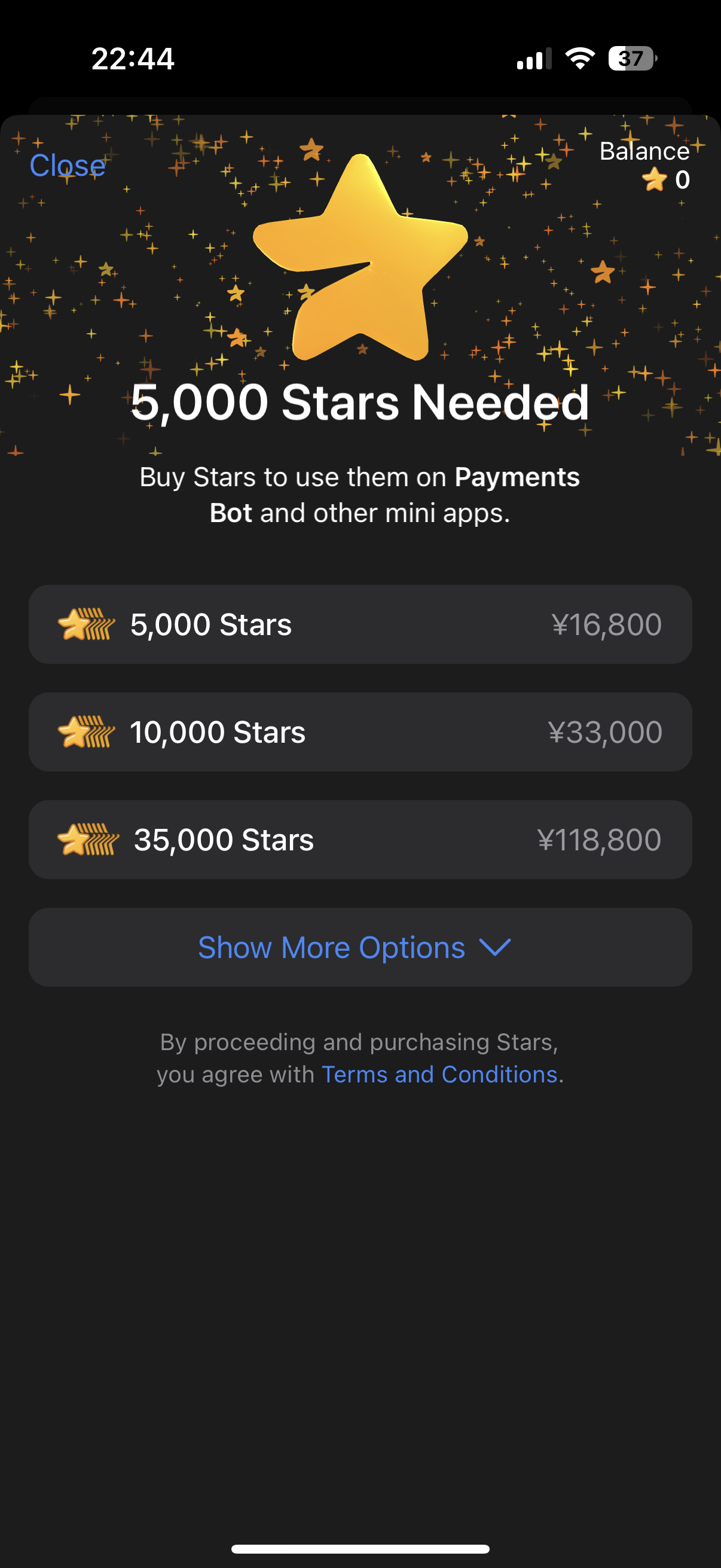Tap the ¥33,000 price label
This screenshot has height=1568, width=721.
click(605, 731)
